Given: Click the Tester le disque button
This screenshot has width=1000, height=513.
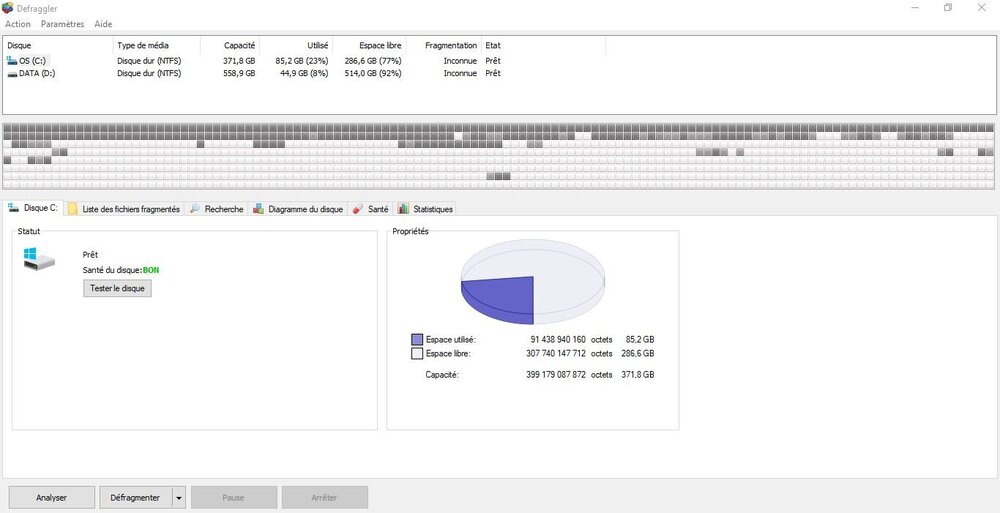Looking at the screenshot, I should pos(117,288).
